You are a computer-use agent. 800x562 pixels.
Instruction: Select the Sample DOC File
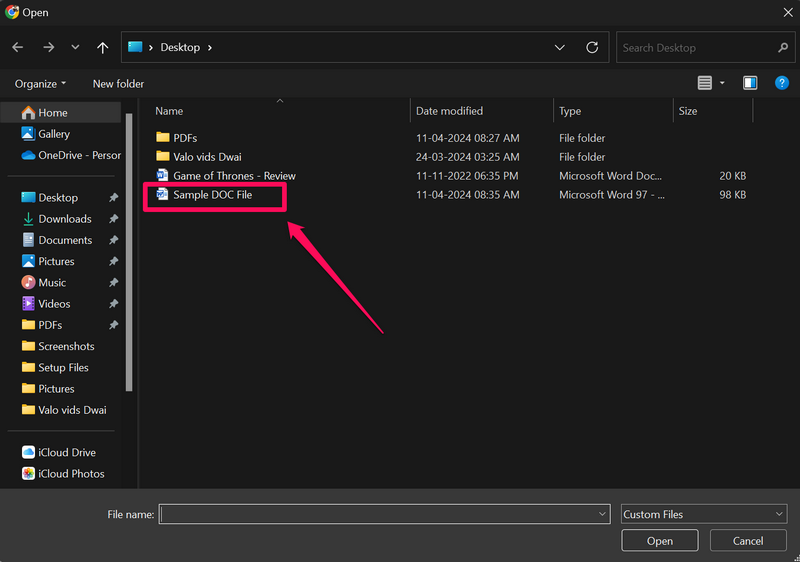(x=212, y=195)
